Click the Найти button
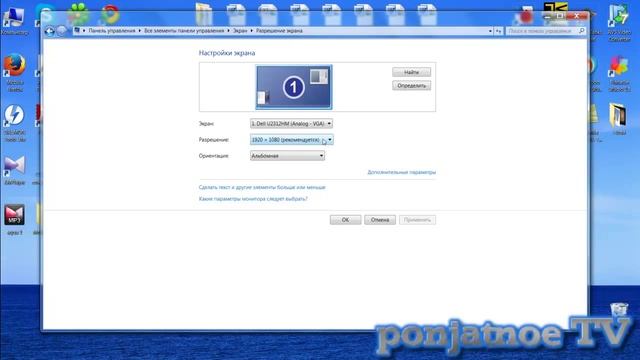The height and width of the screenshot is (360, 640). point(411,72)
